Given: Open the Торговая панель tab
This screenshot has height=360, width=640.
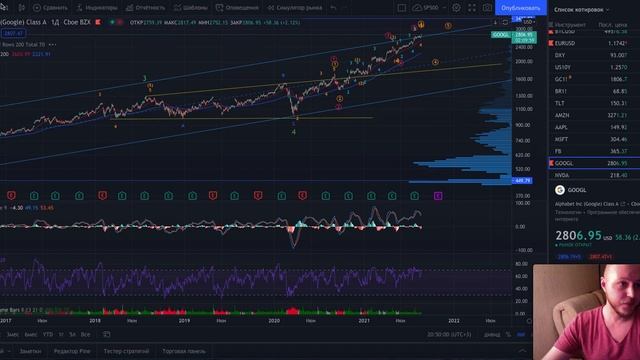Looking at the screenshot, I should (x=184, y=351).
